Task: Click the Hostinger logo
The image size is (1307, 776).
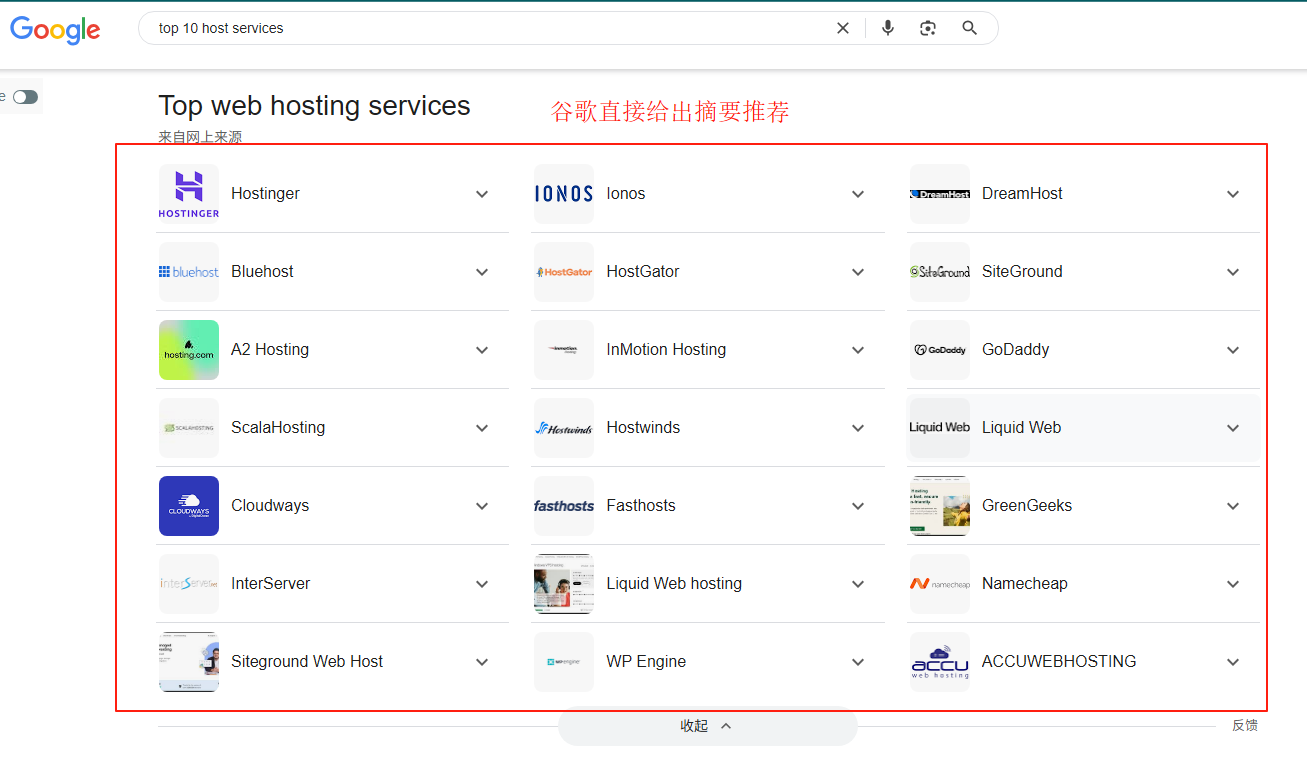Action: (x=188, y=193)
